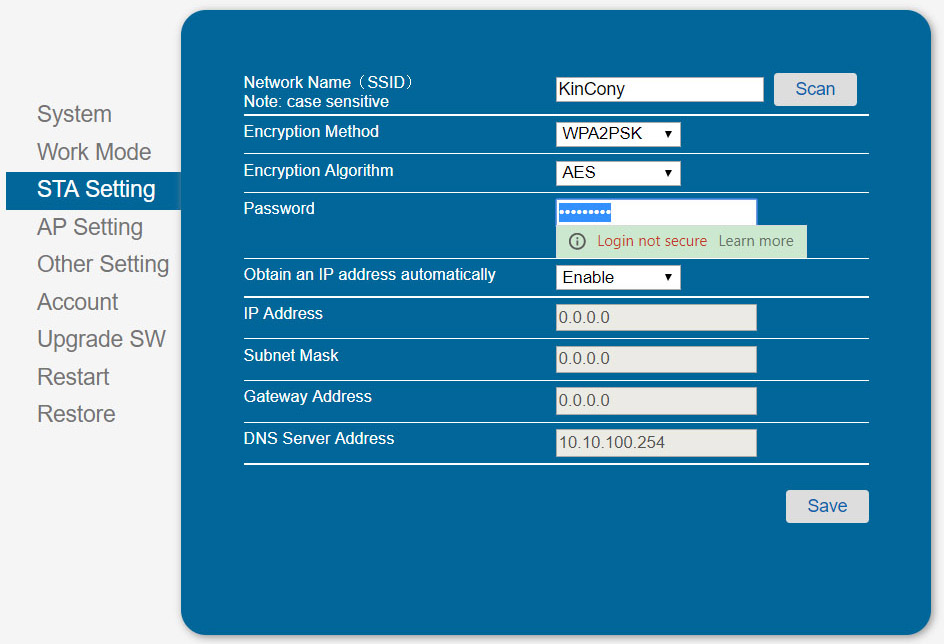Click the DNS Server Address field
944x644 pixels.
(x=656, y=443)
